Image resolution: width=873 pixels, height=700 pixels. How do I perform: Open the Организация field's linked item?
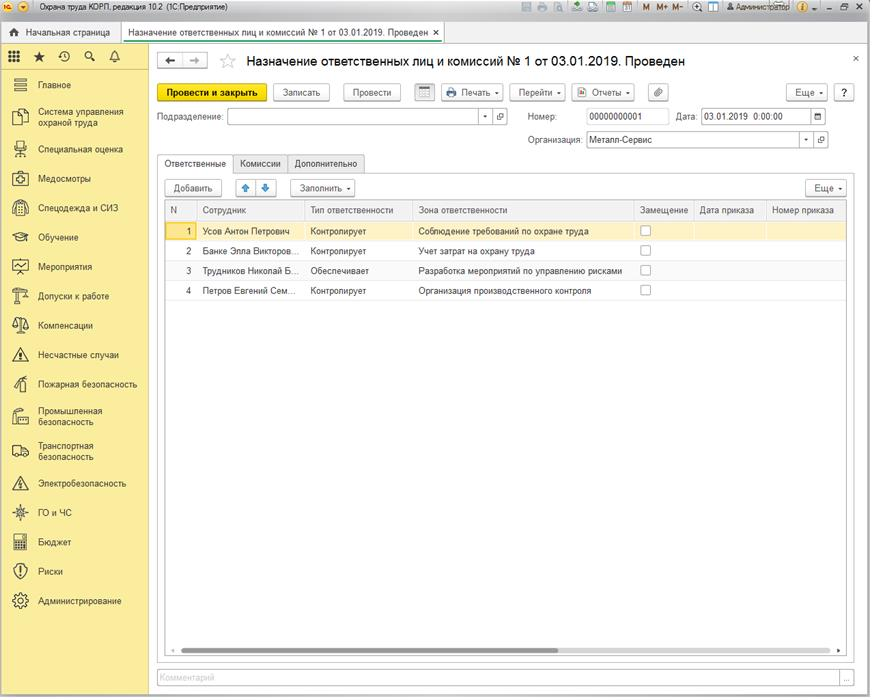click(x=822, y=140)
